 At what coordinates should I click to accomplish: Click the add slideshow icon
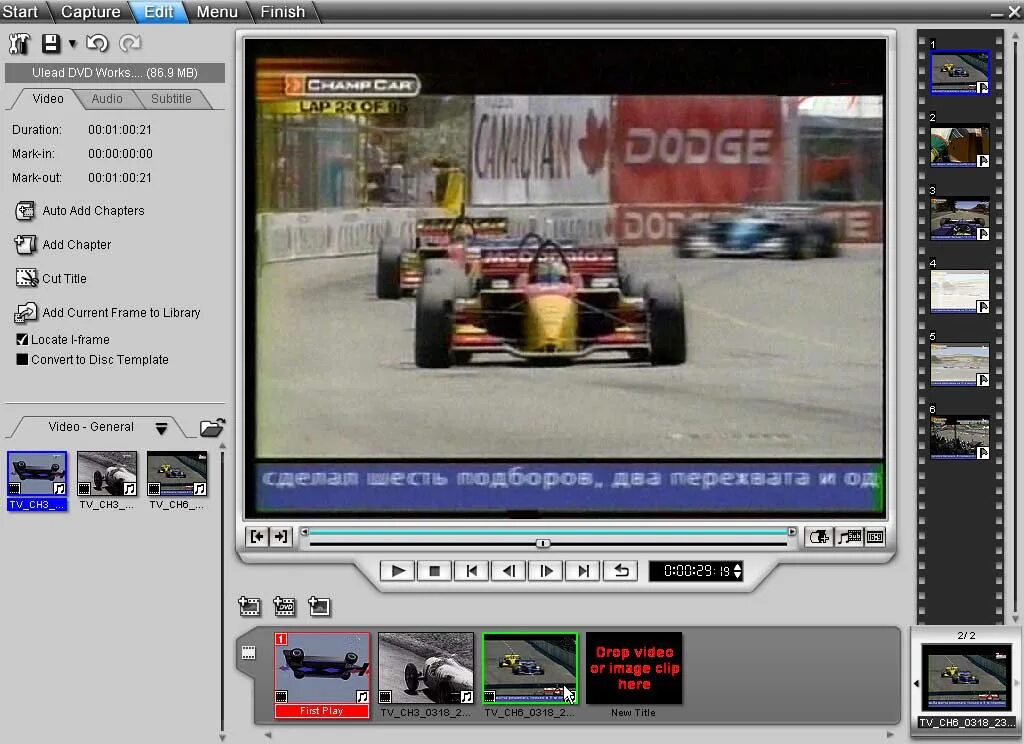coord(319,606)
